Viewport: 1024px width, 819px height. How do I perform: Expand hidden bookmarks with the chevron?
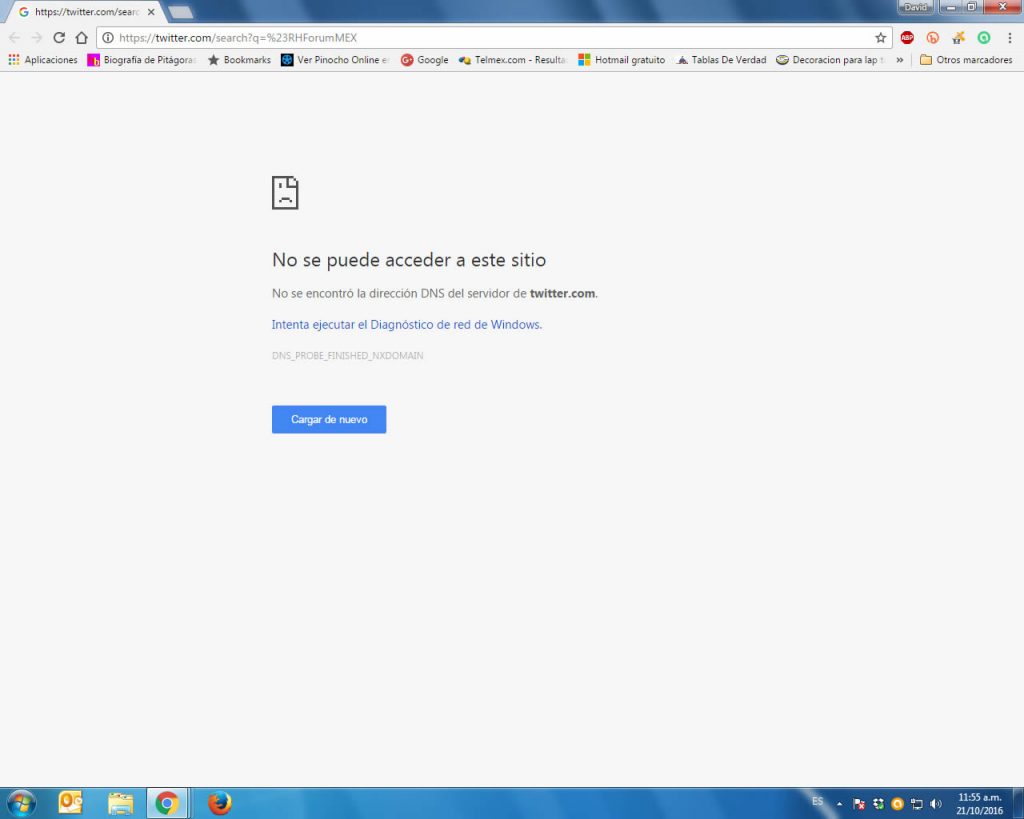(899, 59)
